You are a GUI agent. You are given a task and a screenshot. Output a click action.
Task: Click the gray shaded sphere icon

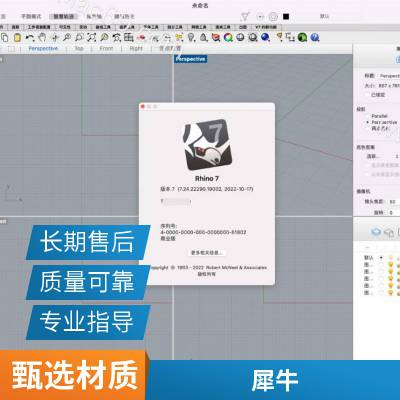[240, 37]
